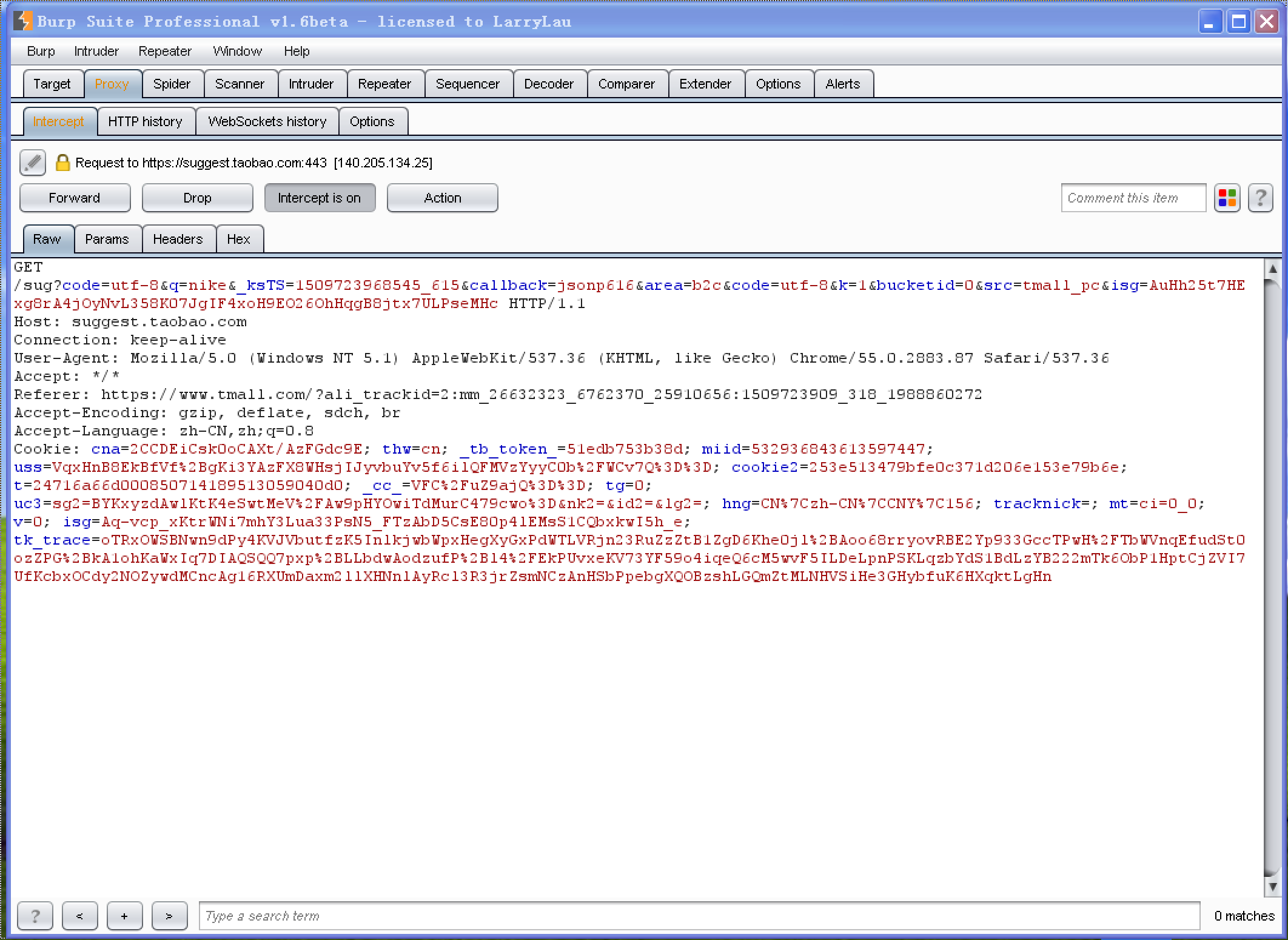Image resolution: width=1288 pixels, height=940 pixels.
Task: Switch to the Params request view
Action: (x=107, y=239)
